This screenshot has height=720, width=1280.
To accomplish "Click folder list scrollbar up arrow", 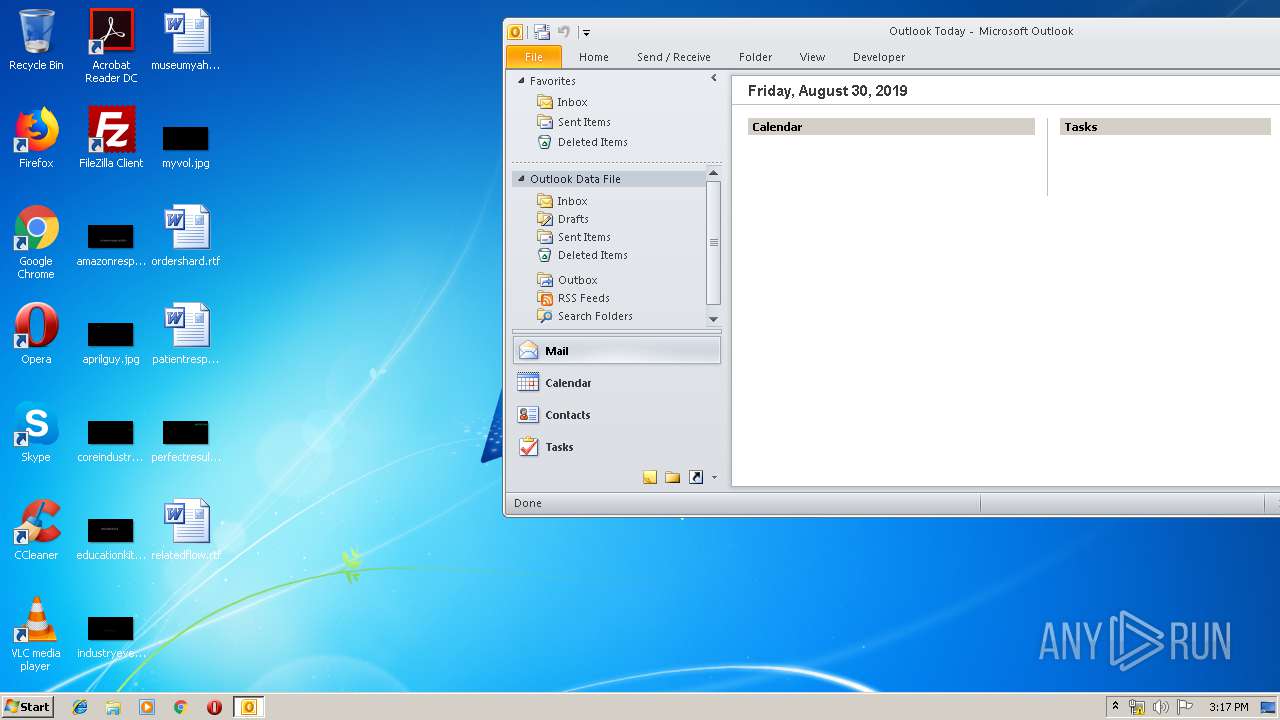I will [x=713, y=174].
